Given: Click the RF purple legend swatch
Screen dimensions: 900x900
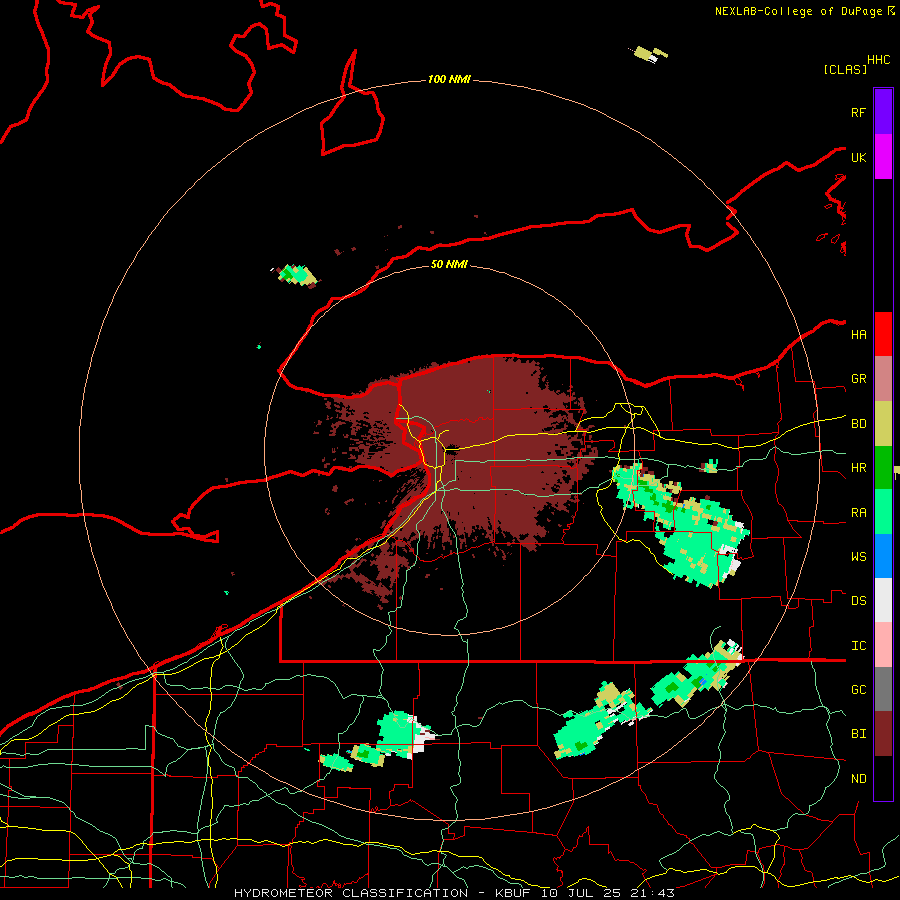Looking at the screenshot, I should point(883,112).
